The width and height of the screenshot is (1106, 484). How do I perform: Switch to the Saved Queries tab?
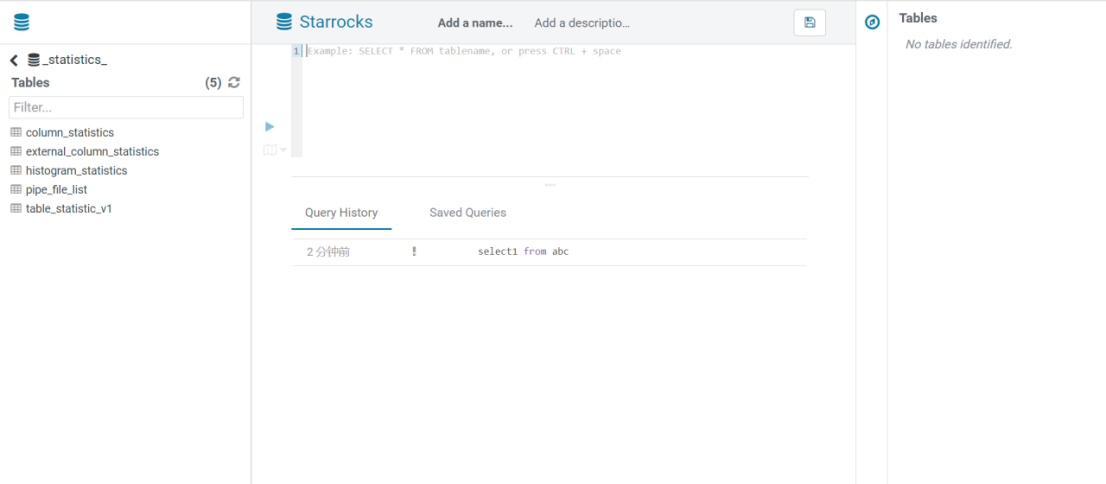click(468, 212)
